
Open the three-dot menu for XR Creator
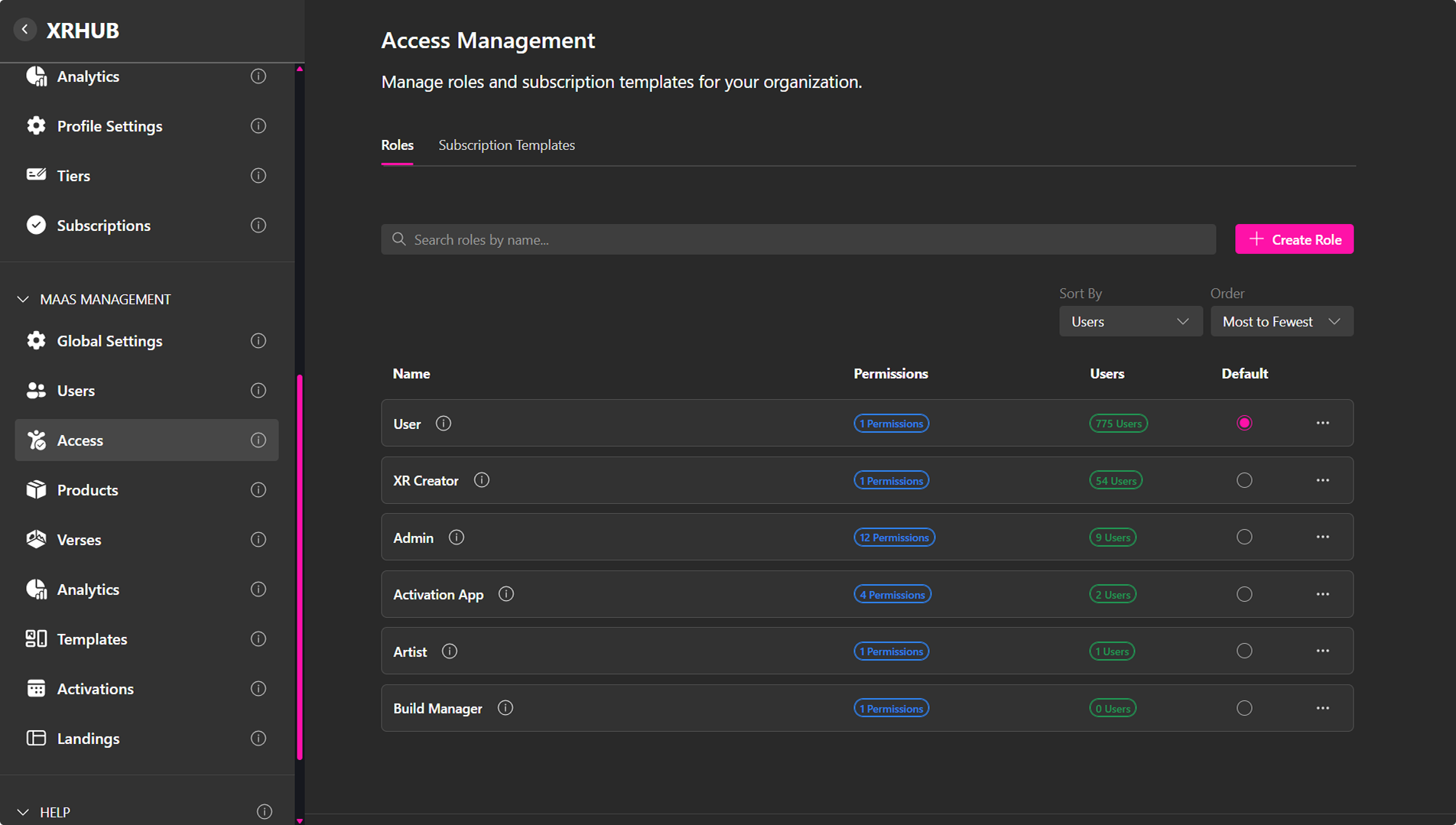(1322, 480)
